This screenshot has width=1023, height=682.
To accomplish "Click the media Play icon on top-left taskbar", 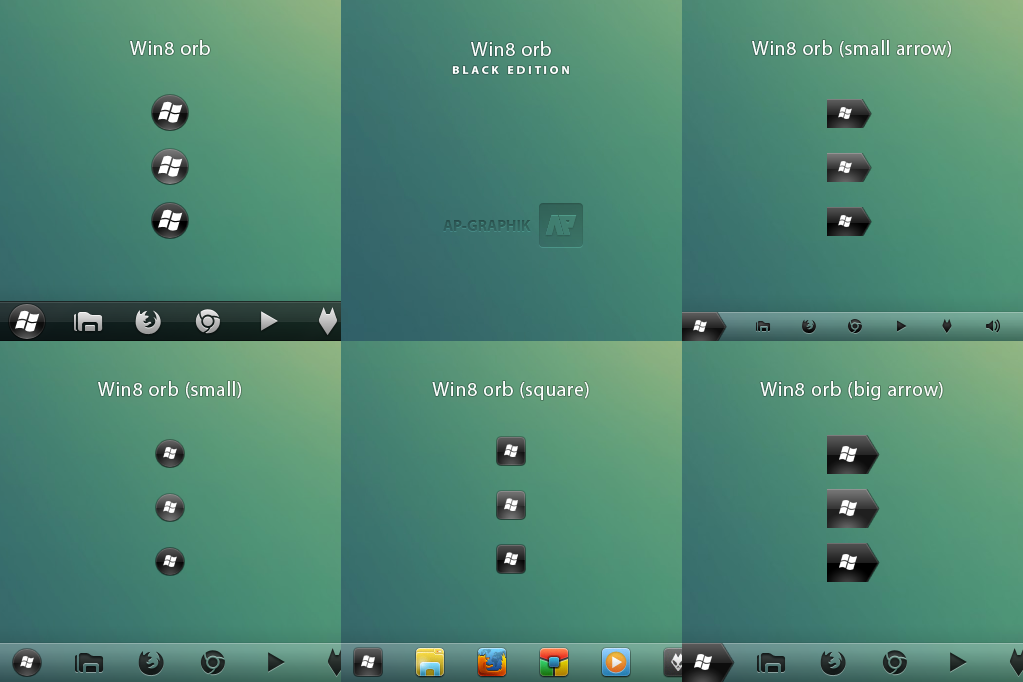I will pyautogui.click(x=268, y=321).
